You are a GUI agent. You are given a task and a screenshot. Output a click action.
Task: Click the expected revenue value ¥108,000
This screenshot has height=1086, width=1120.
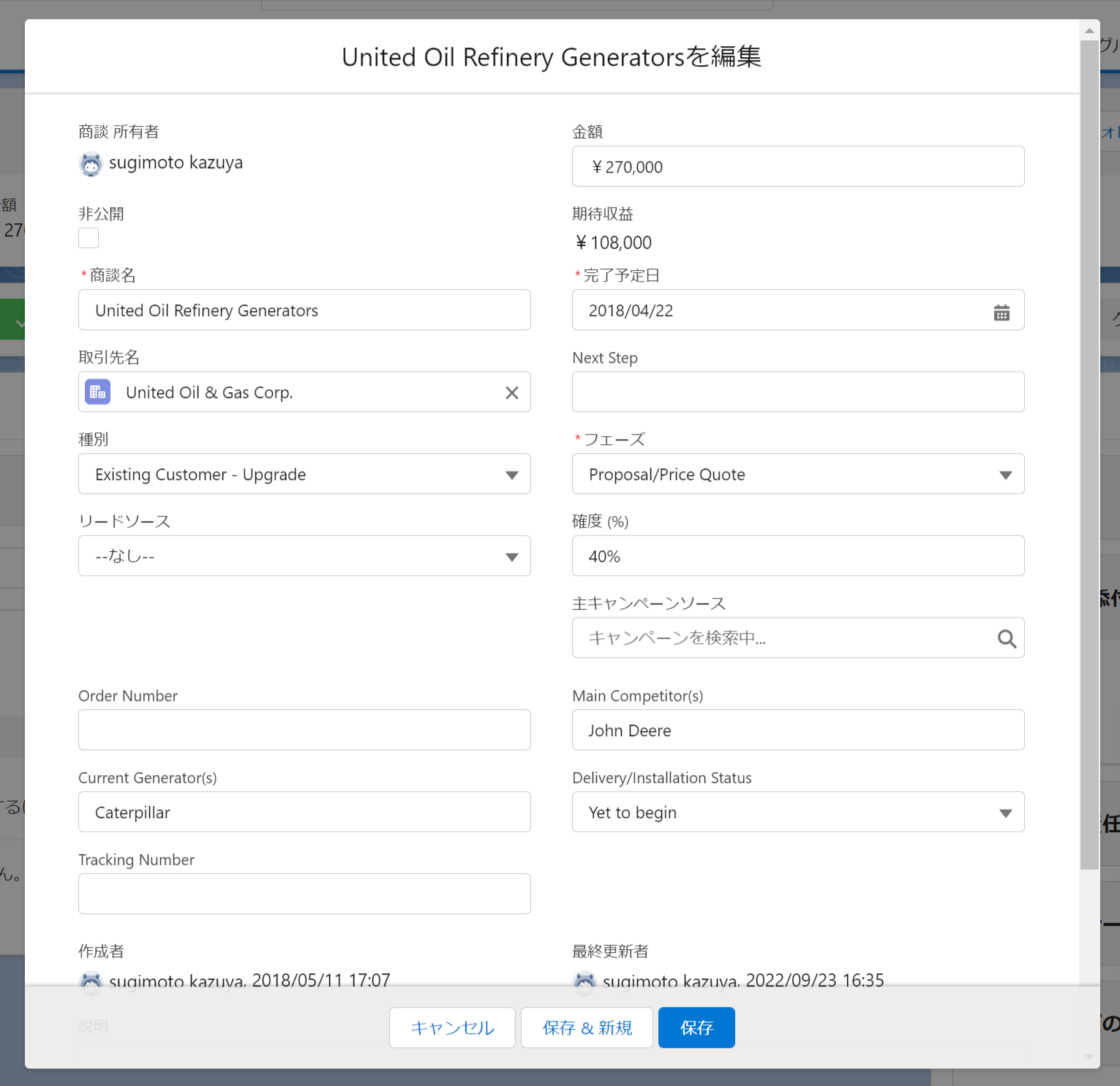614,242
